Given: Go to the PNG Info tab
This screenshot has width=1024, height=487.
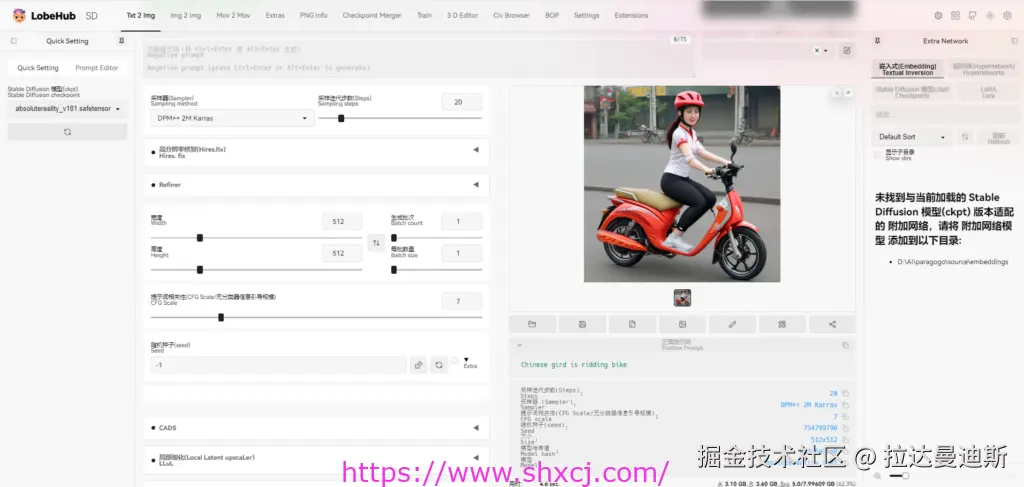Looking at the screenshot, I should pyautogui.click(x=313, y=15).
